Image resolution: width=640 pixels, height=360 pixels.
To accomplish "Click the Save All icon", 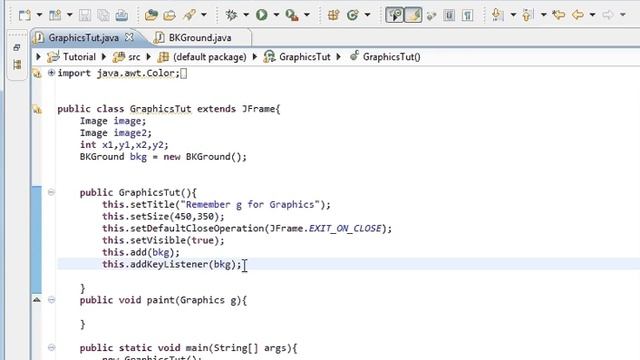I will (103, 15).
